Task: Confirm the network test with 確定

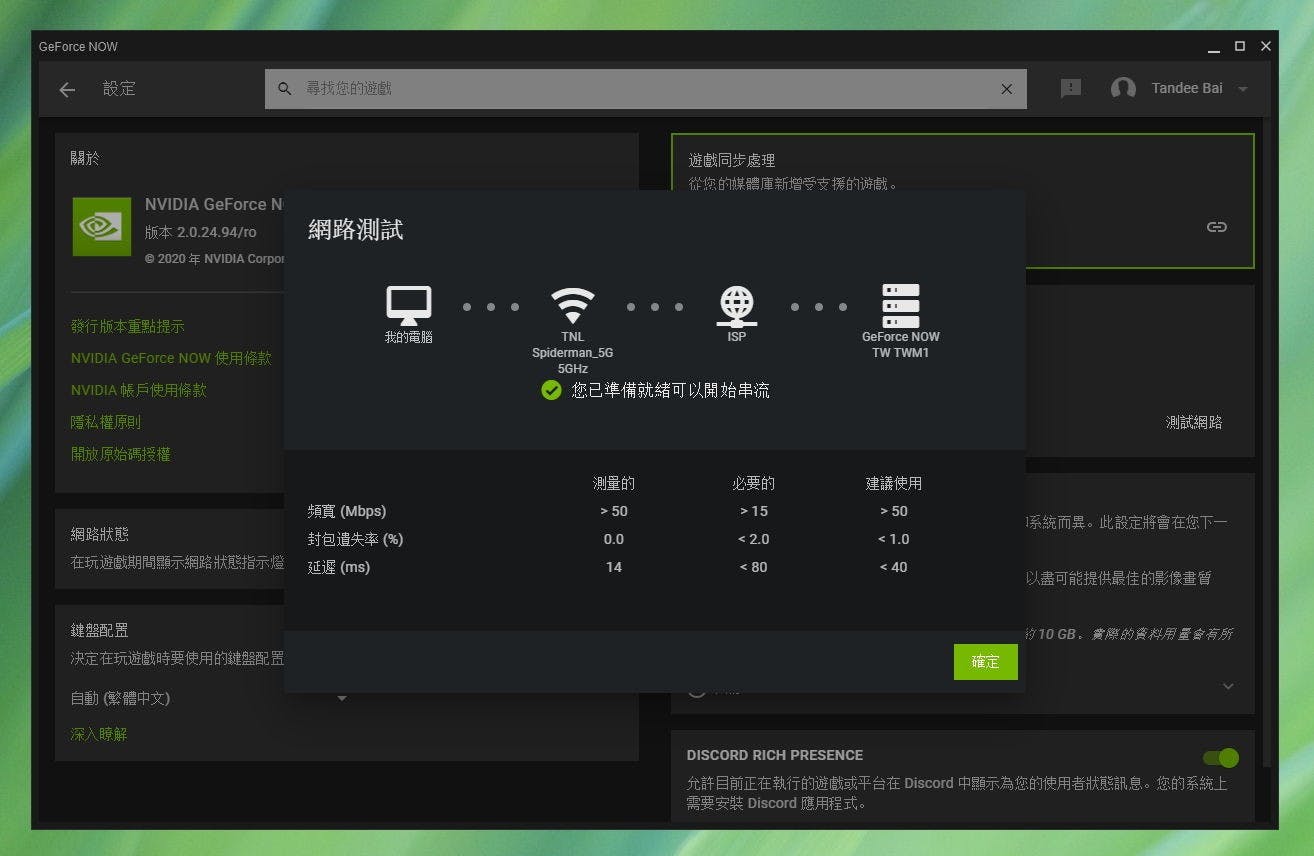Action: [x=985, y=662]
